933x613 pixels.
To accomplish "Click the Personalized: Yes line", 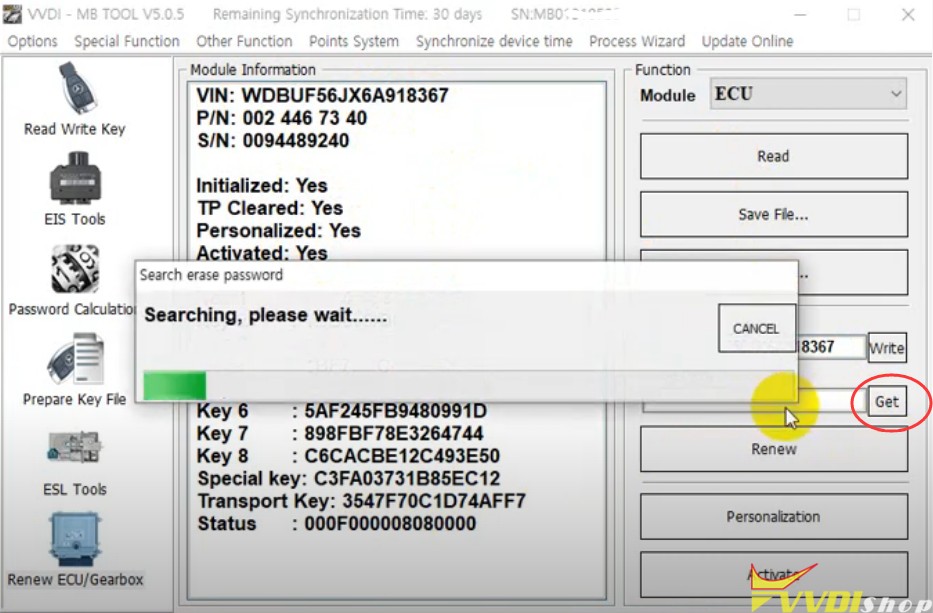I will [x=278, y=231].
